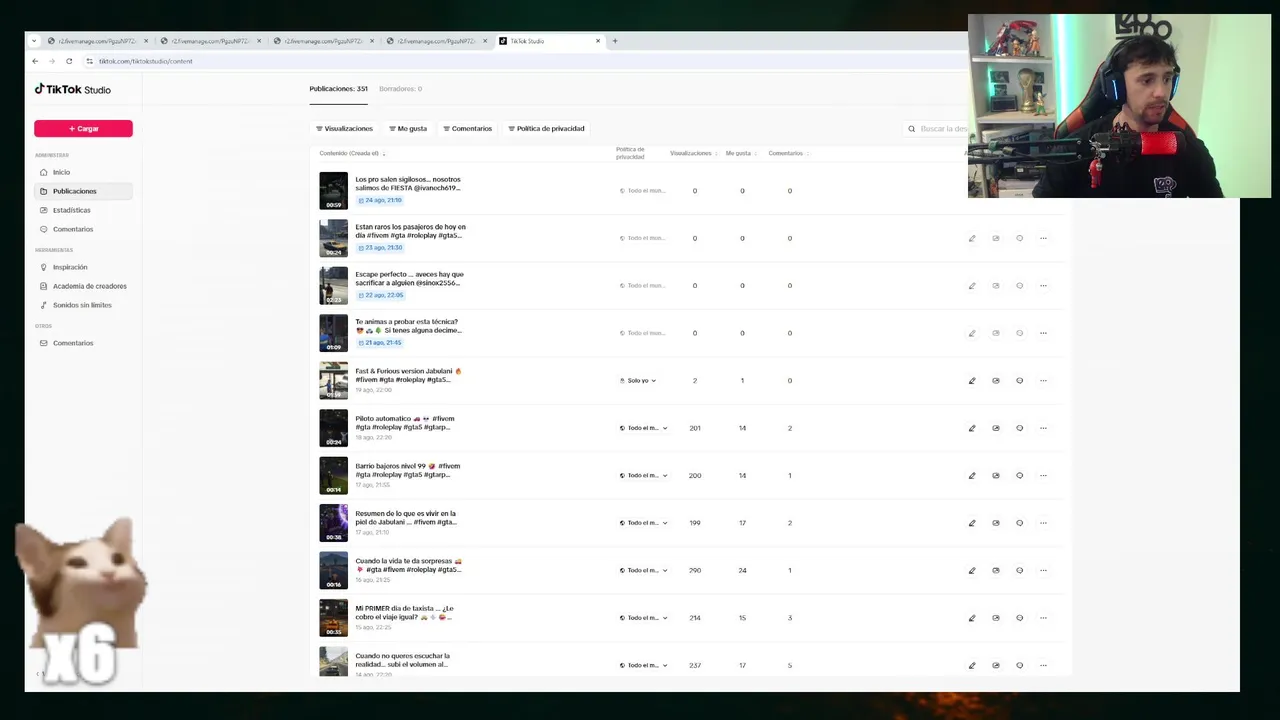Open comments icon for 'Piloto automatico' post
Image resolution: width=1280 pixels, height=720 pixels.
[1020, 428]
